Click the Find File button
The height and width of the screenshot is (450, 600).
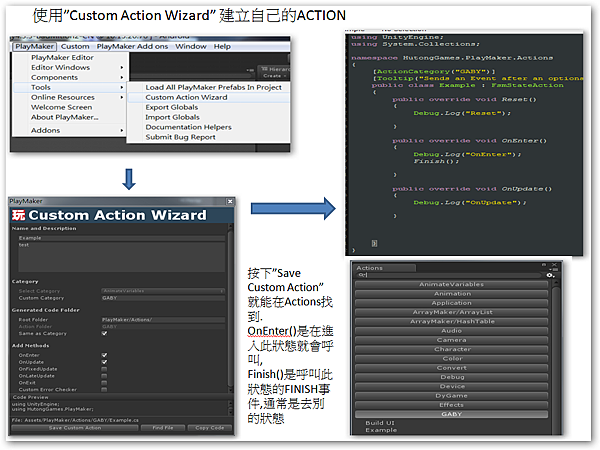(x=163, y=428)
